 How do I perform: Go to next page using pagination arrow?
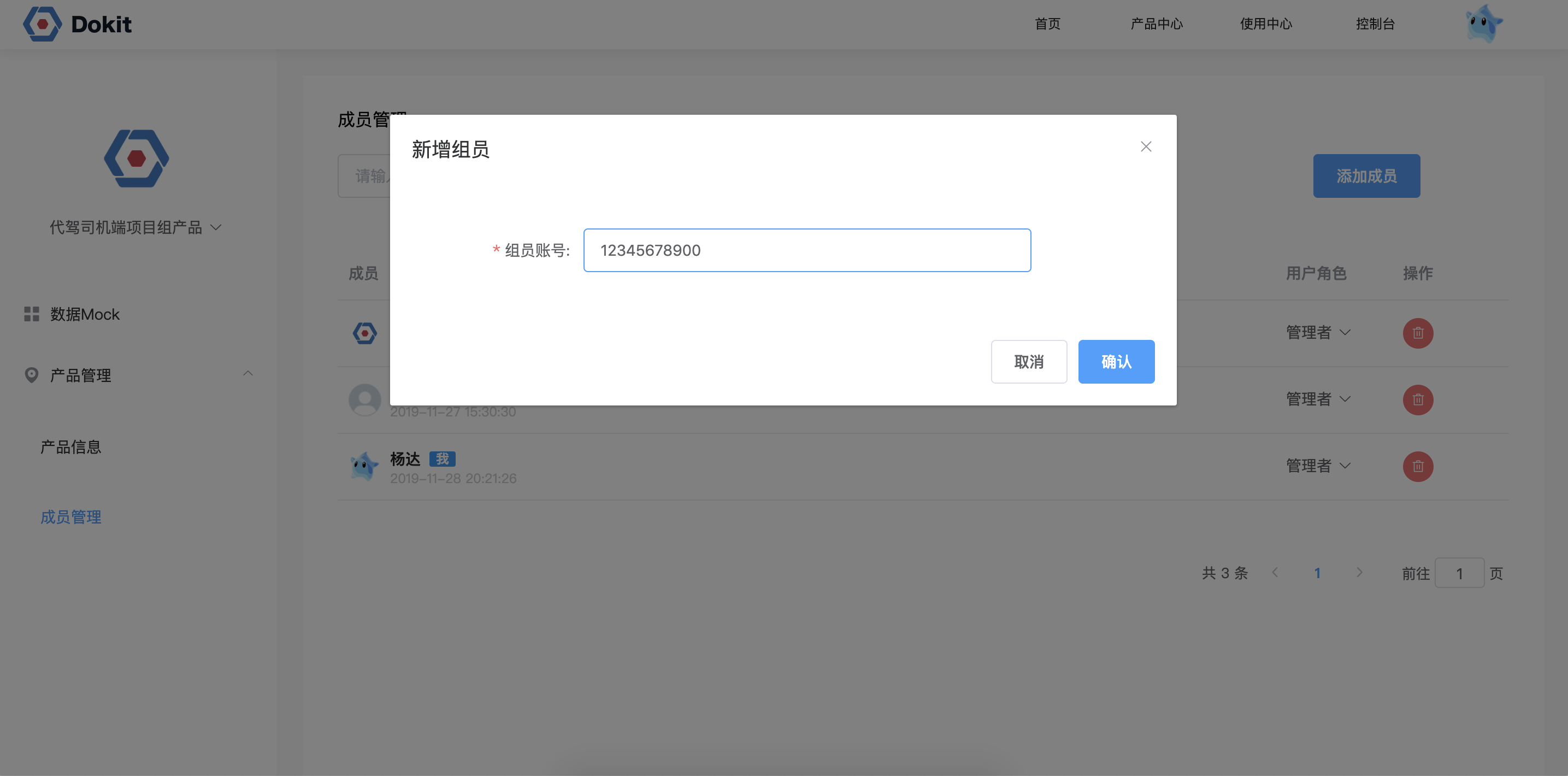[x=1359, y=573]
